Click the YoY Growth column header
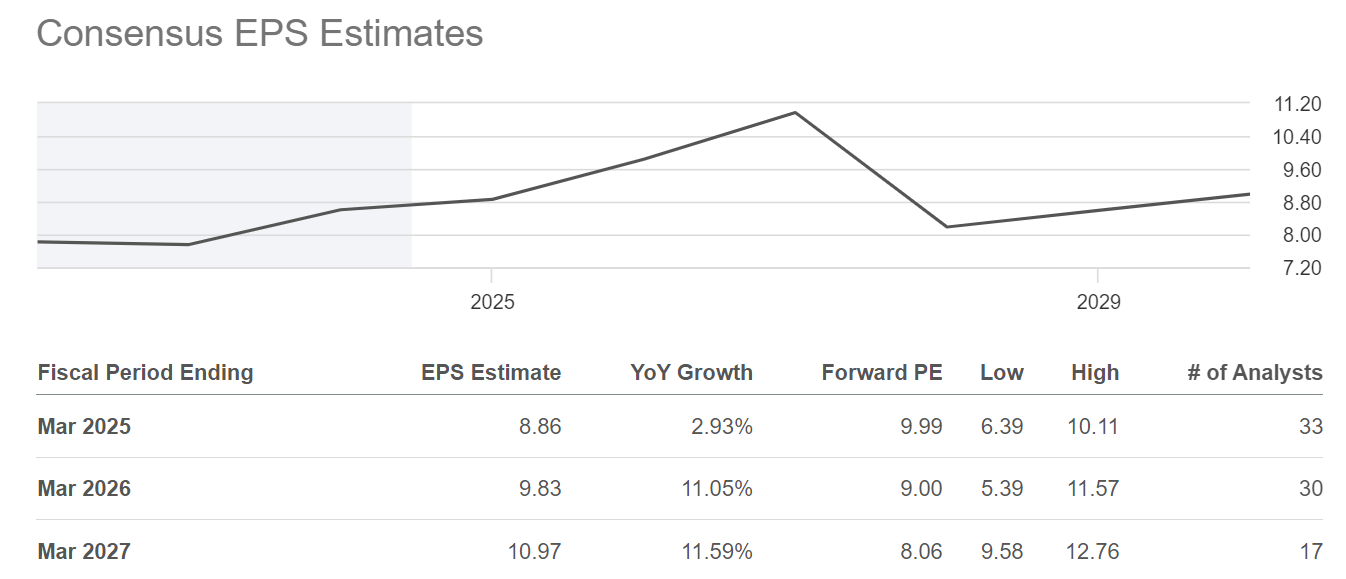Image resolution: width=1346 pixels, height=579 pixels. [691, 373]
